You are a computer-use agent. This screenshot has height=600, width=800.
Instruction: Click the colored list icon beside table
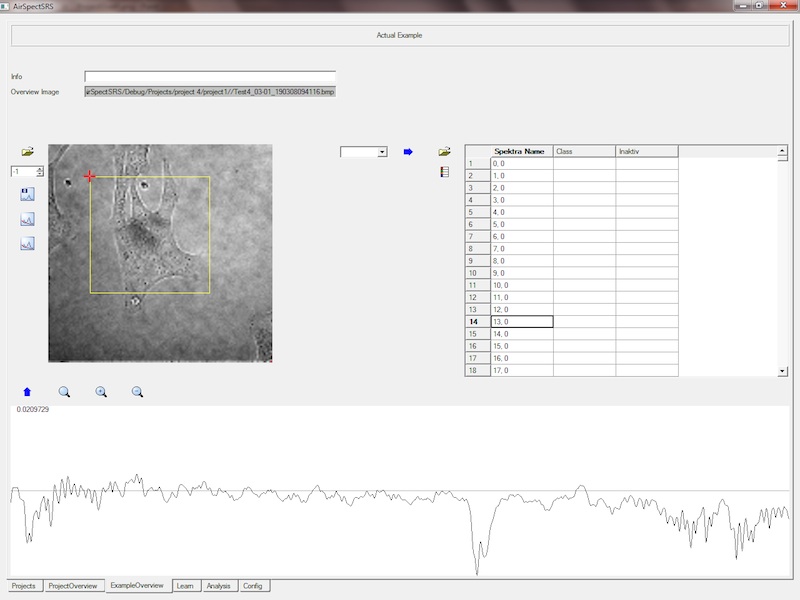coord(444,172)
